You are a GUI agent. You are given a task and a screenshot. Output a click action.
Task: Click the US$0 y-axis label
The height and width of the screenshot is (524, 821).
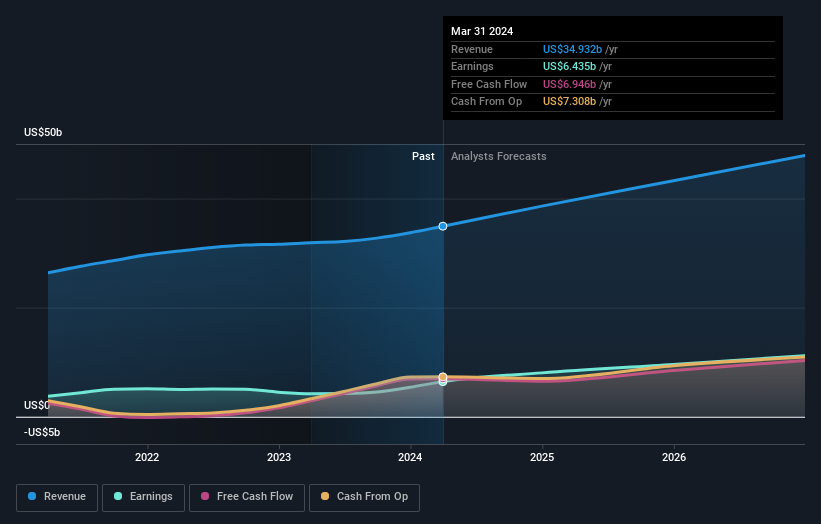click(x=37, y=405)
